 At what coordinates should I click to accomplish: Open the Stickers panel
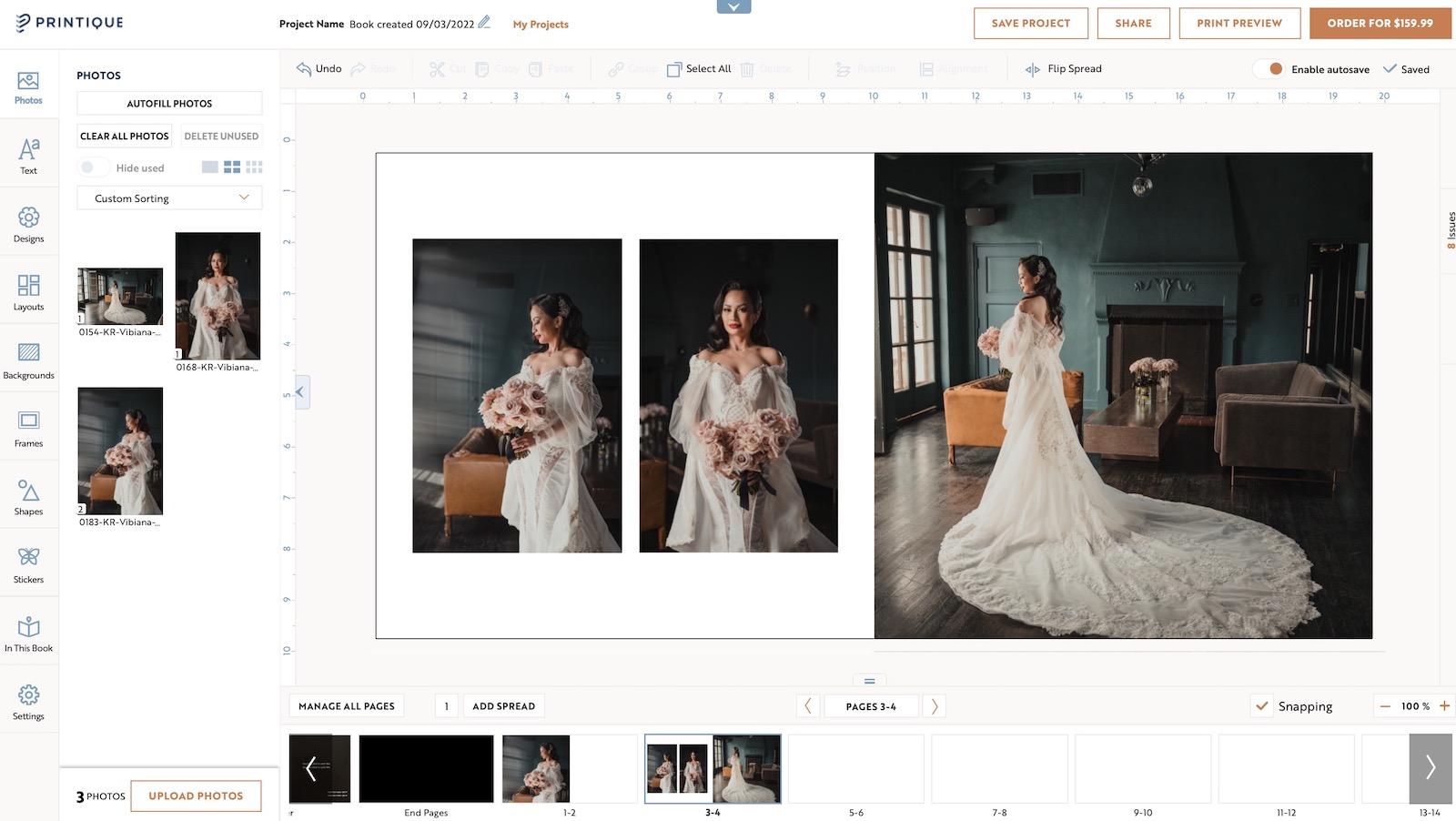pos(28,563)
